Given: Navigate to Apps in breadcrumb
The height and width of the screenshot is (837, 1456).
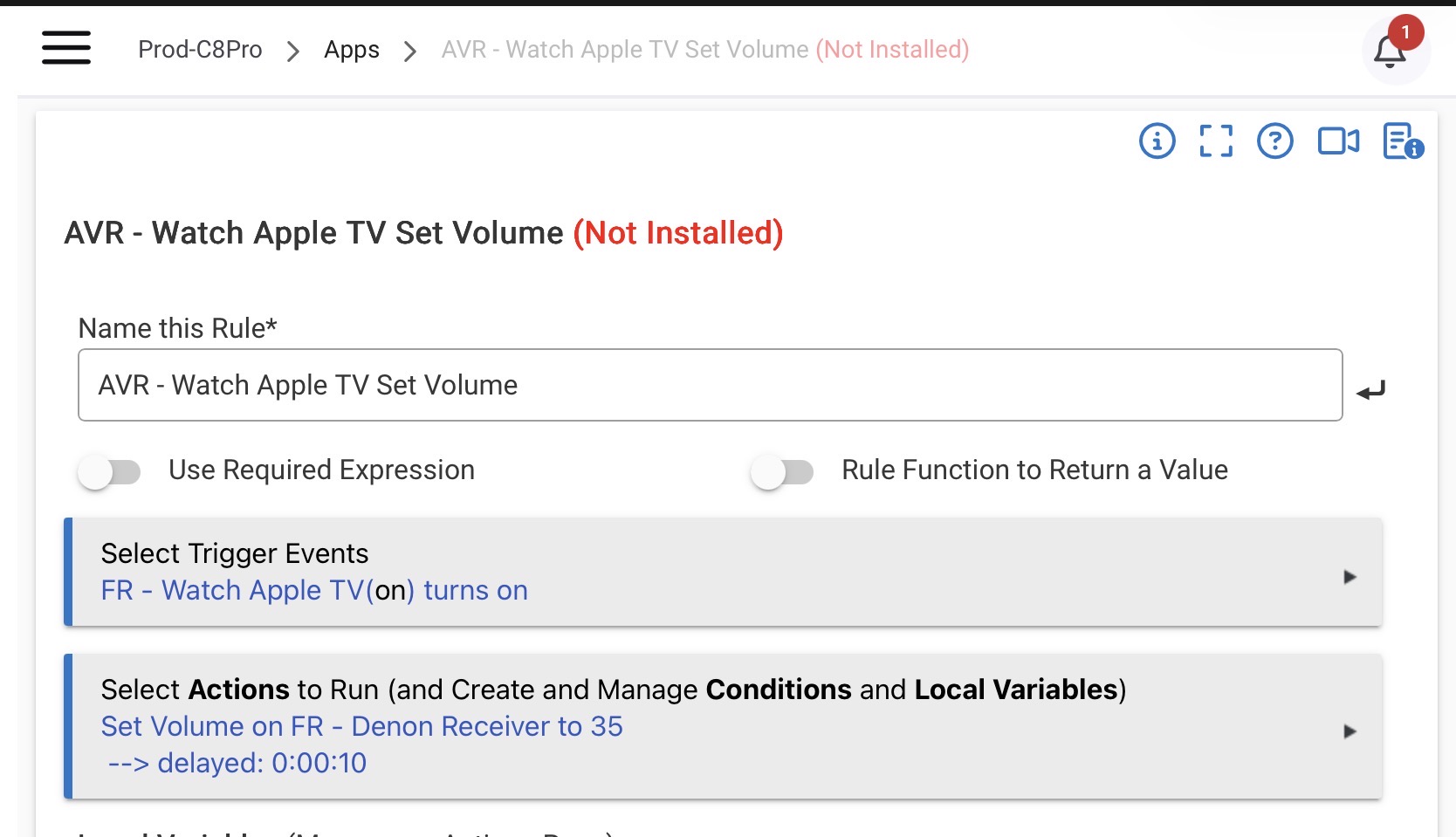Looking at the screenshot, I should (351, 50).
